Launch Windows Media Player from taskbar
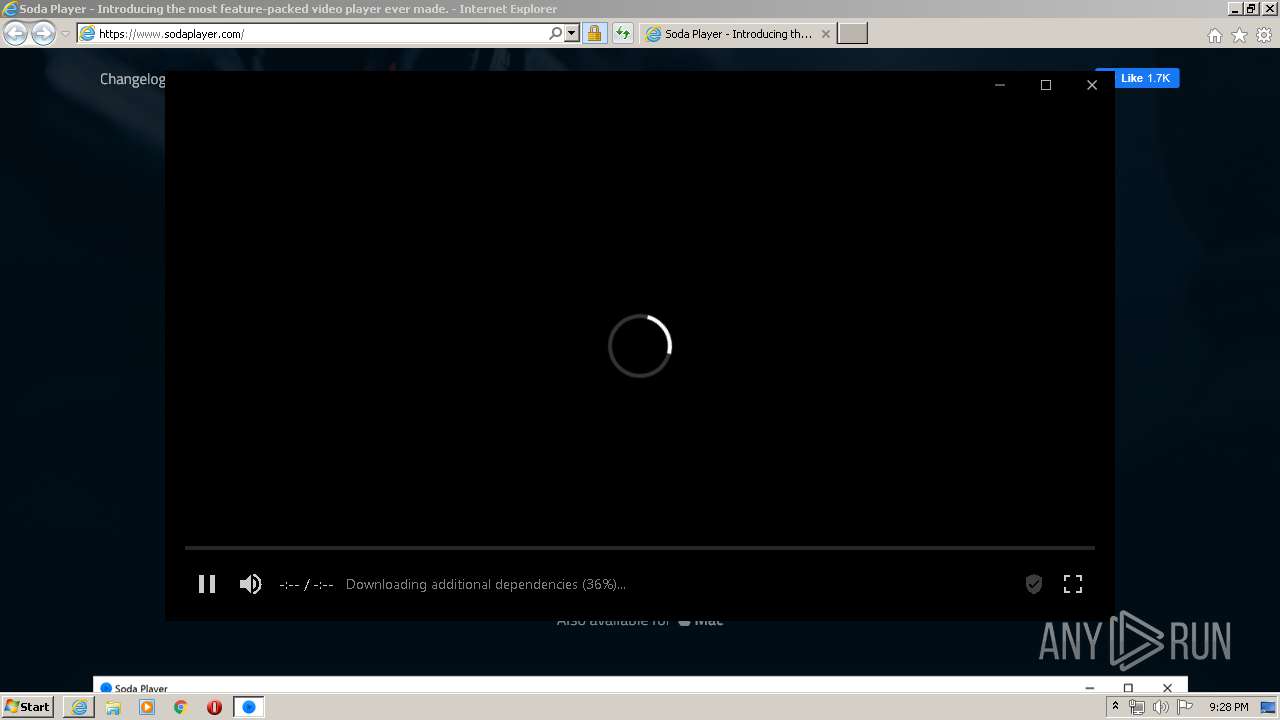 click(x=147, y=707)
